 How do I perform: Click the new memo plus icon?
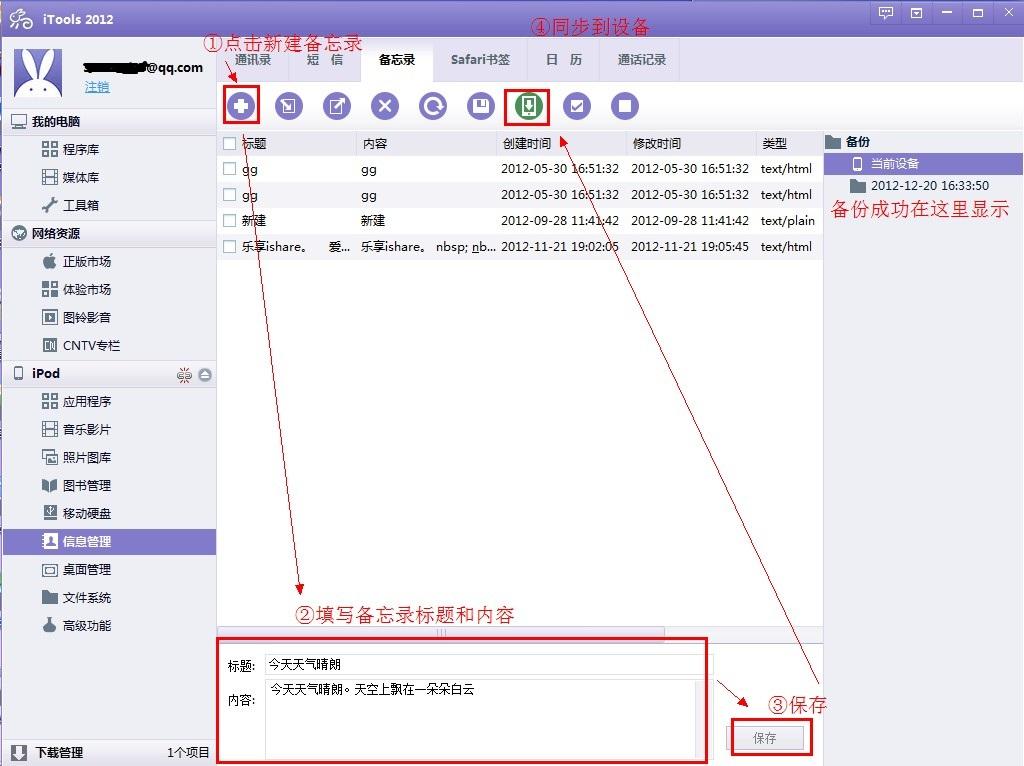(241, 105)
